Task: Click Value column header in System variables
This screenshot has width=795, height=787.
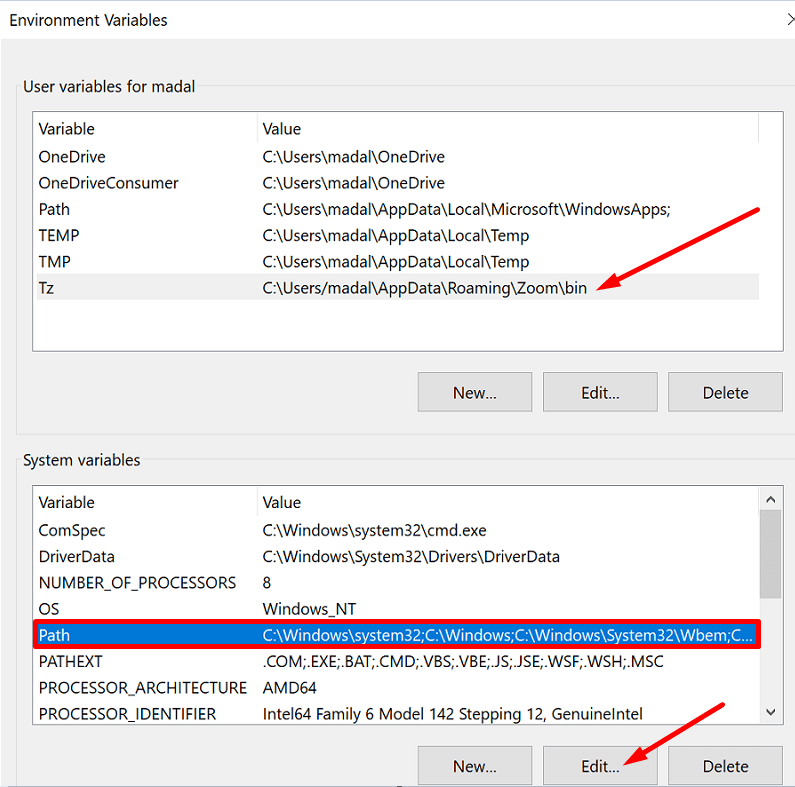Action: [508, 503]
